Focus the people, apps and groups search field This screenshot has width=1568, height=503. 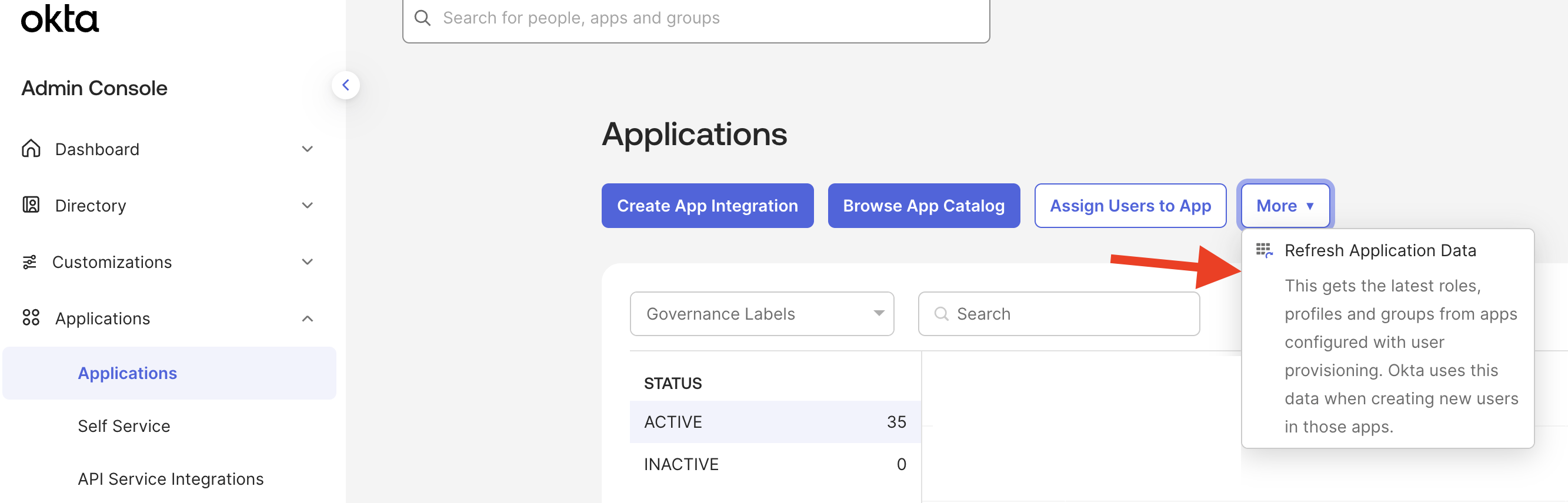pos(696,18)
